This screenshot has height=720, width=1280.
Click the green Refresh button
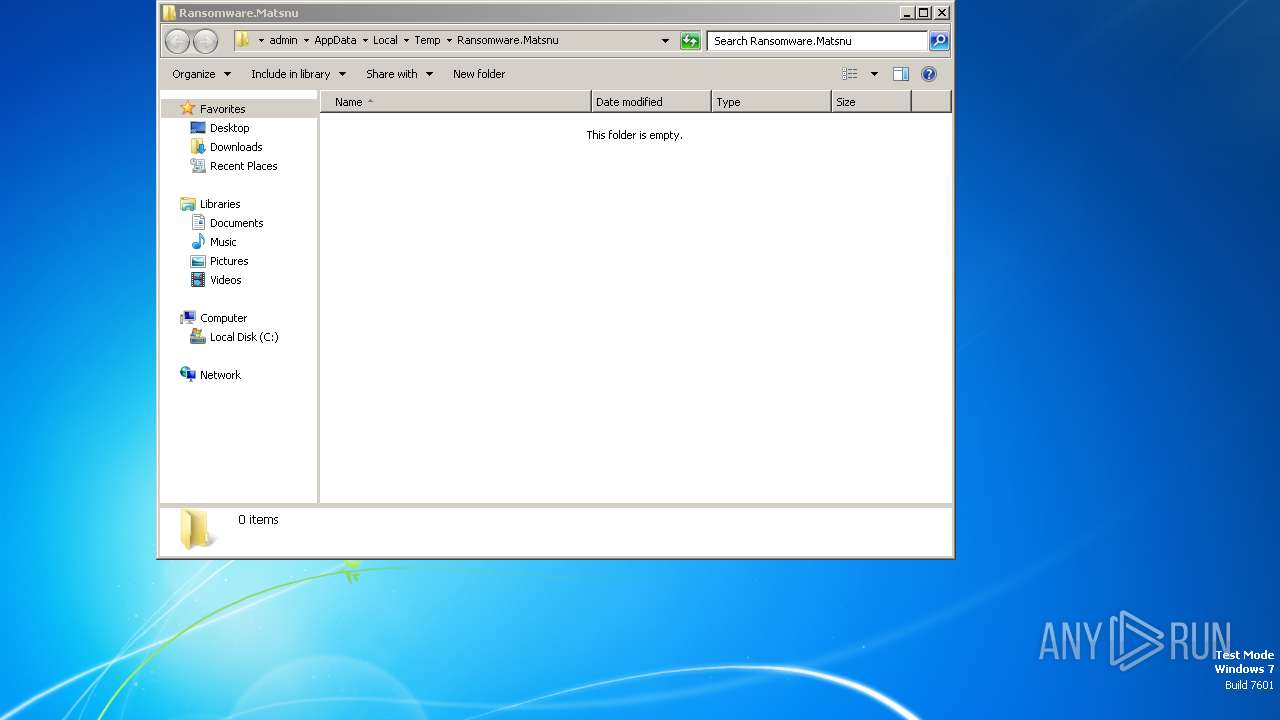[690, 41]
